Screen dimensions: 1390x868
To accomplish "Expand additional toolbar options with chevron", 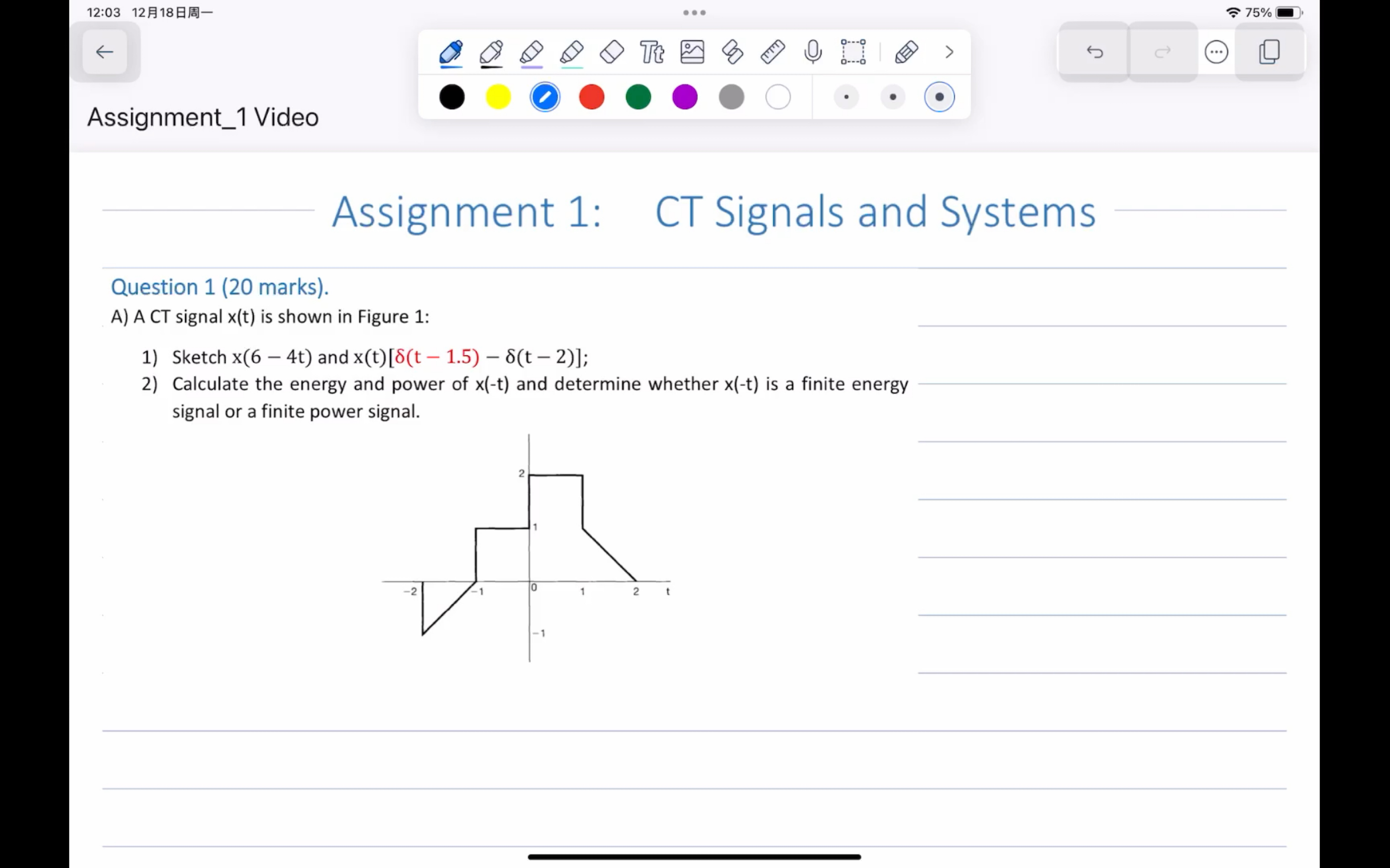I will (949, 52).
